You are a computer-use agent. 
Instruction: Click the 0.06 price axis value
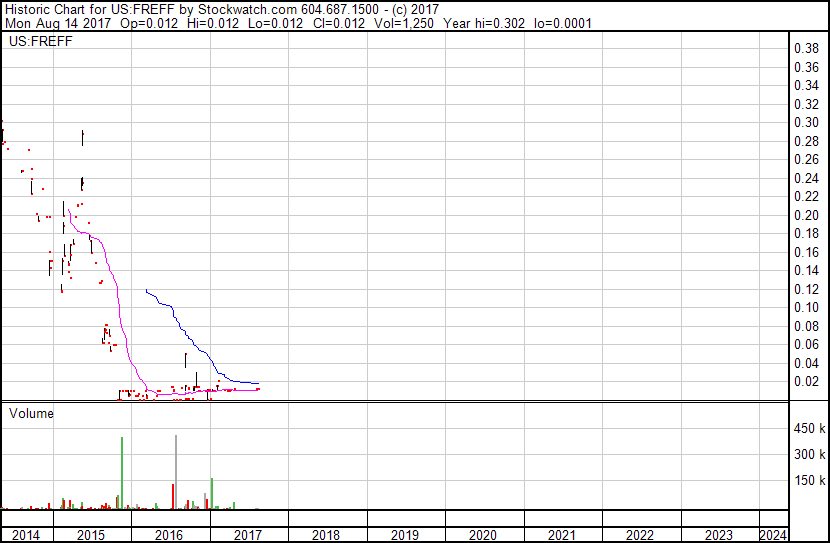pos(806,345)
